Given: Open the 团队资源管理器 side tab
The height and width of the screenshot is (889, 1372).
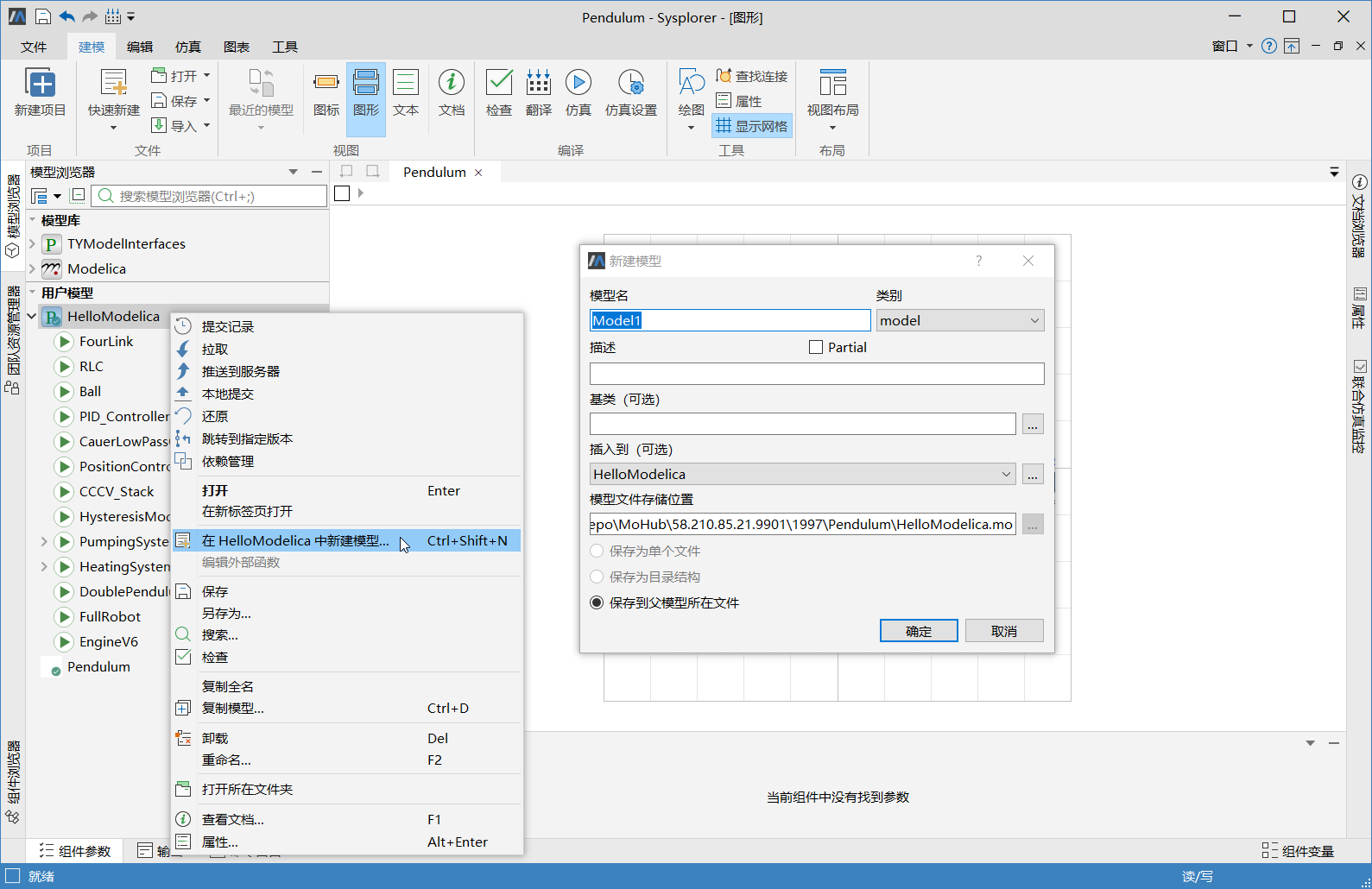Looking at the screenshot, I should tap(13, 340).
